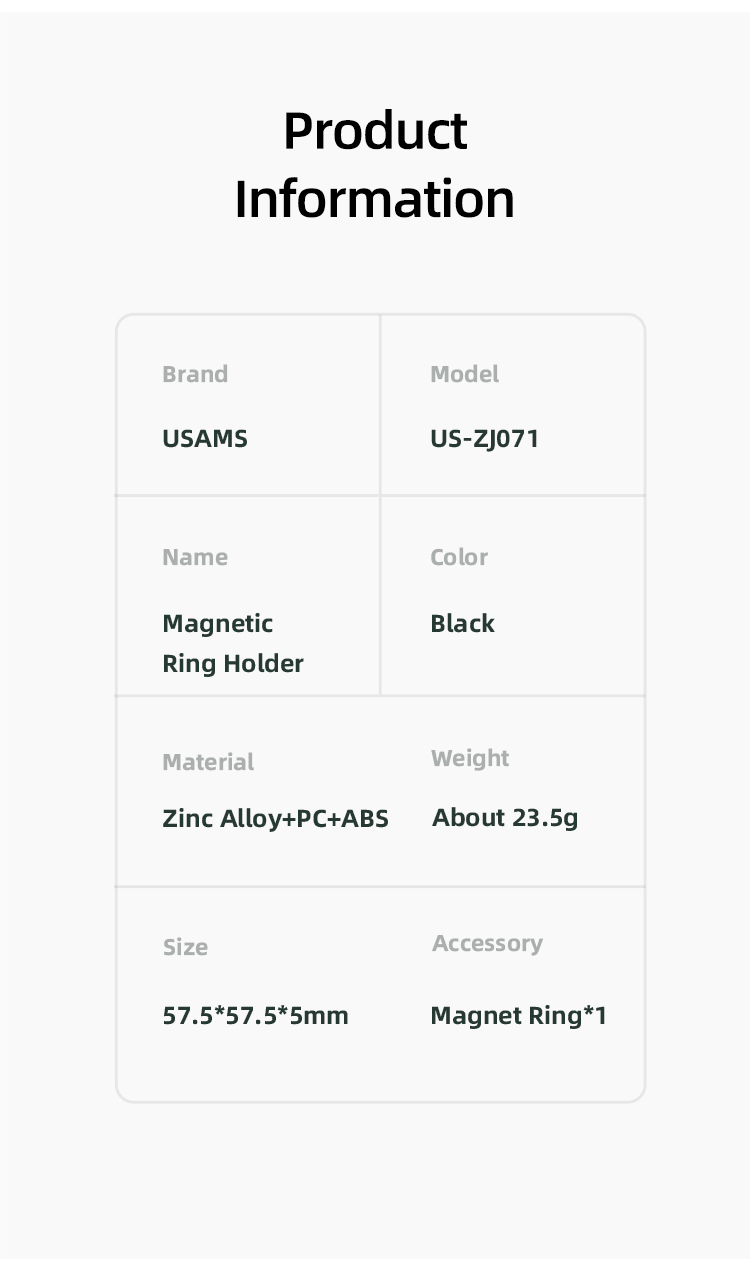The image size is (750, 1261).
Task: Select the Model label
Action: (x=464, y=374)
